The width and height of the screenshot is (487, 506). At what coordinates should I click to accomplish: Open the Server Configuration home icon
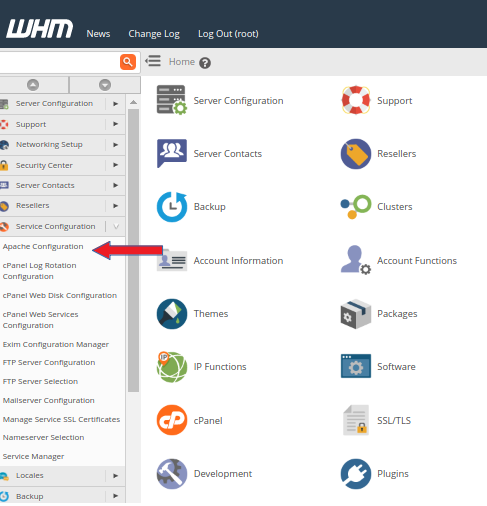click(172, 100)
